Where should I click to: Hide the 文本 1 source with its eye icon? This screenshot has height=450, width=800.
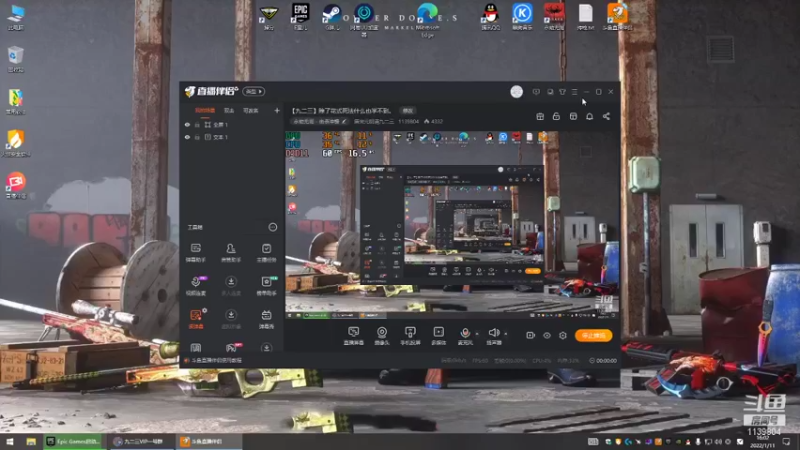click(x=187, y=137)
